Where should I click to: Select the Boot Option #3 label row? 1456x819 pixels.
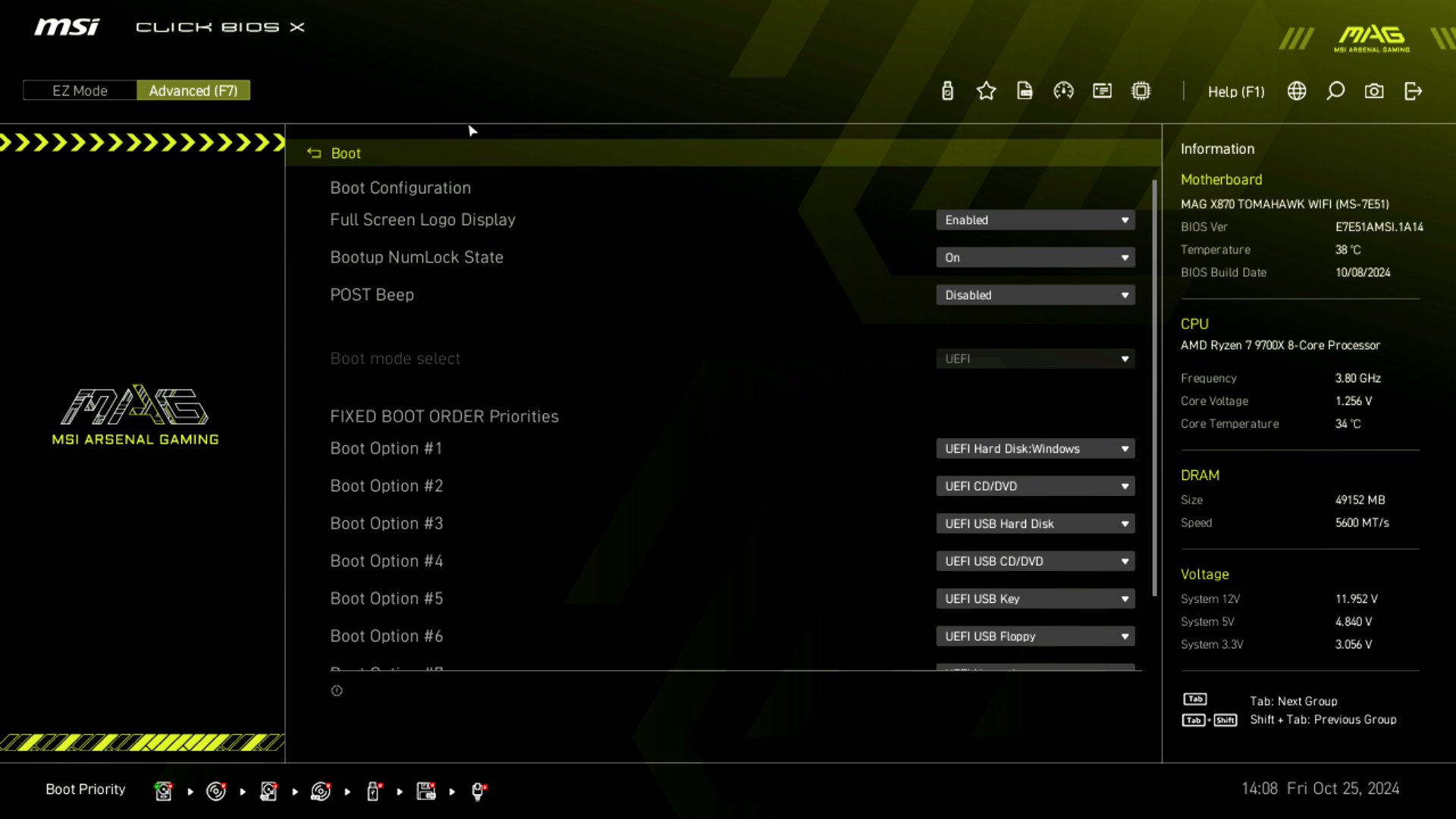[387, 524]
